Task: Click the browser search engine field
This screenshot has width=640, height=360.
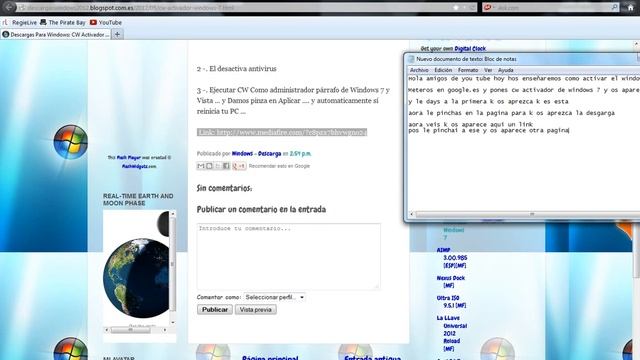Action: 551,7
